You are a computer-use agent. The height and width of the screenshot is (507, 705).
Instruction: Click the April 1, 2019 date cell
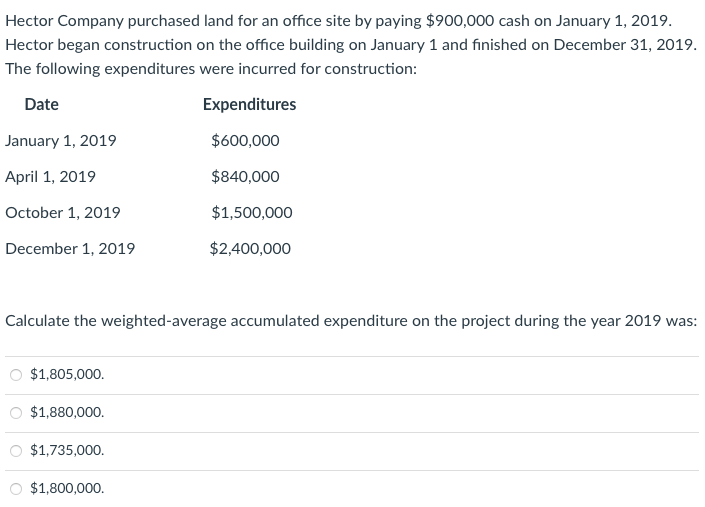(51, 177)
